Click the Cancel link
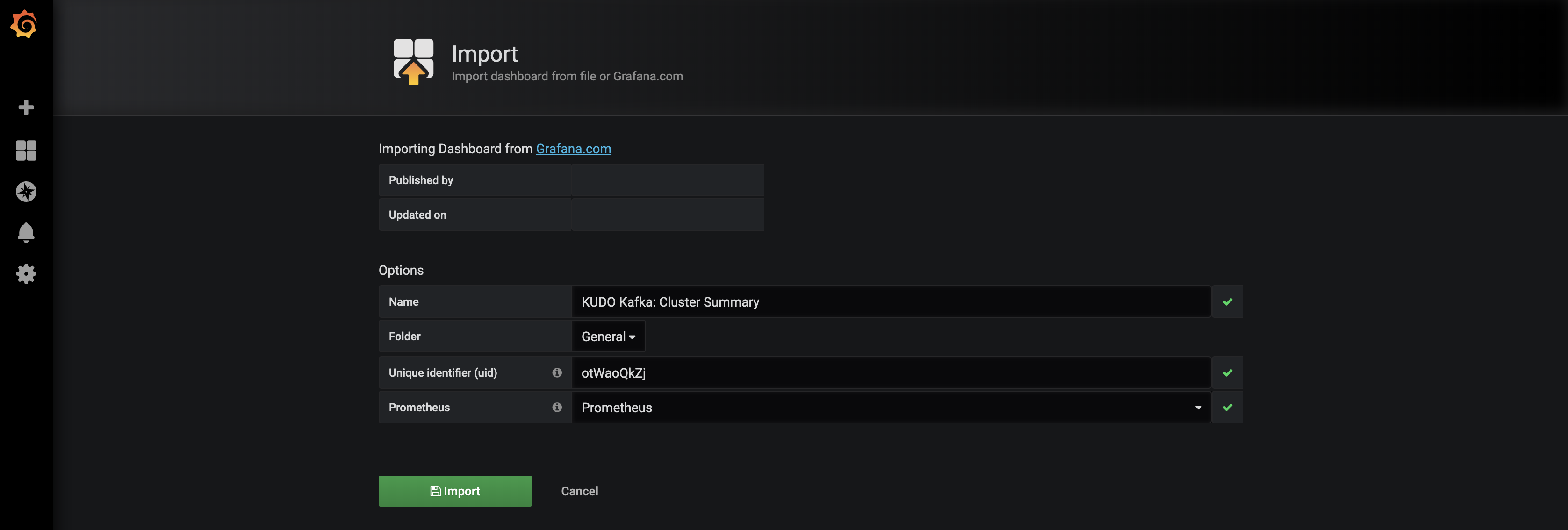 pos(579,491)
